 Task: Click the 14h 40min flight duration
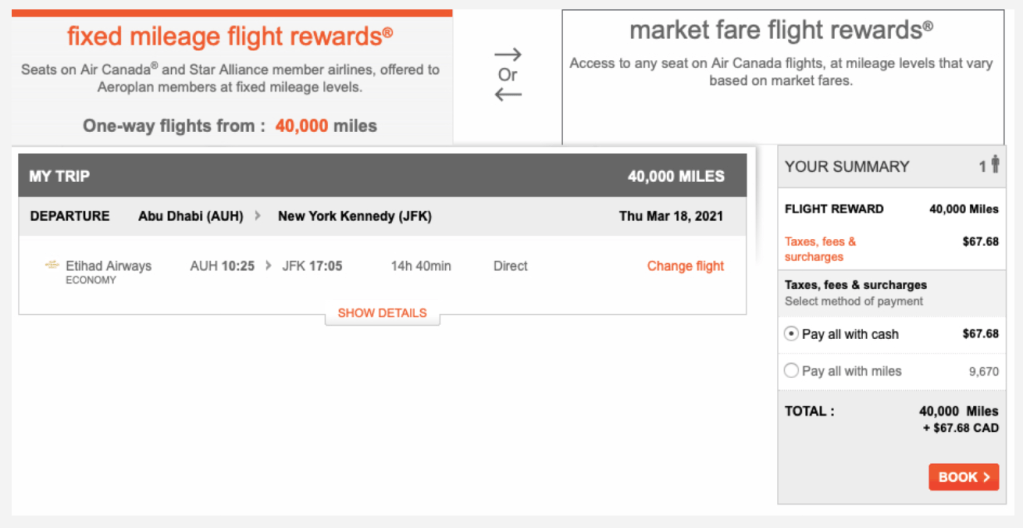pos(421,266)
